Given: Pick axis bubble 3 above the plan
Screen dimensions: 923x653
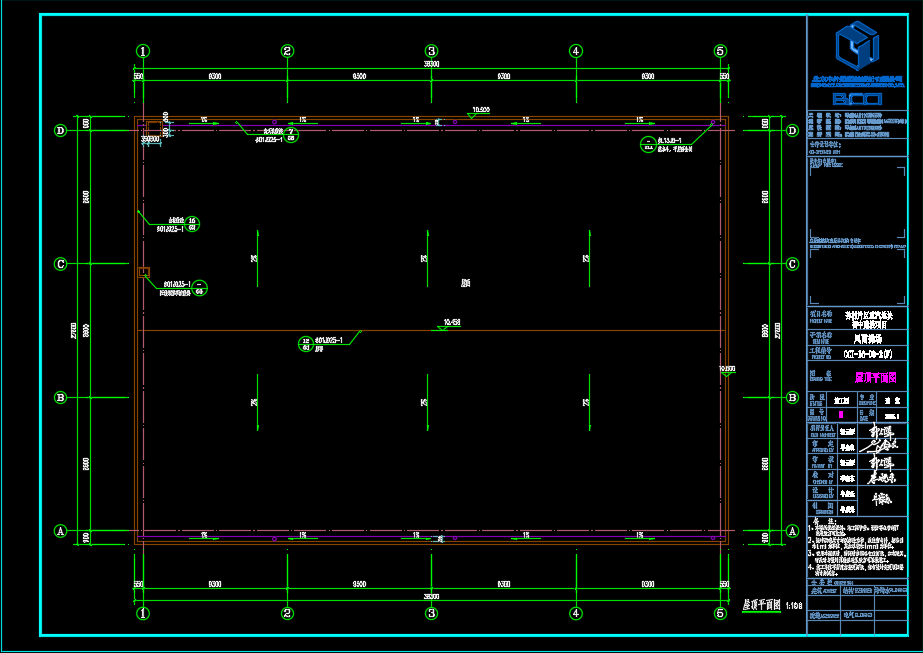Looking at the screenshot, I should pos(431,51).
